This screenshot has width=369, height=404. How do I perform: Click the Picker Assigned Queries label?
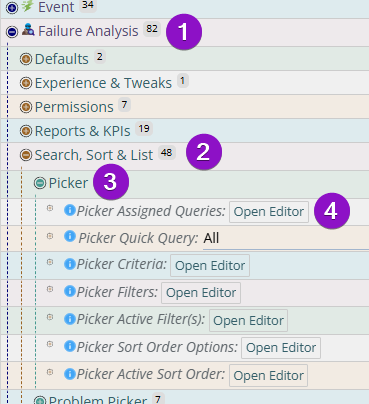[x=151, y=211]
